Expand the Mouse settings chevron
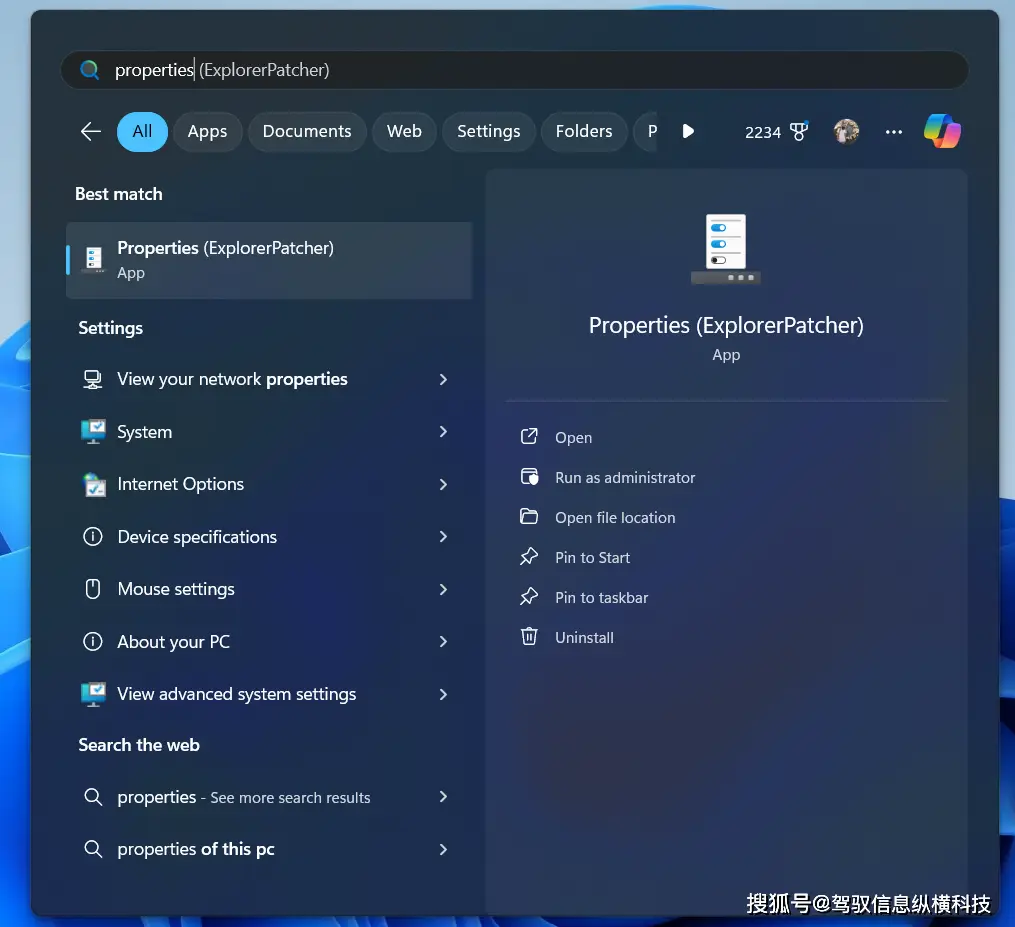This screenshot has width=1015, height=927. 443,589
